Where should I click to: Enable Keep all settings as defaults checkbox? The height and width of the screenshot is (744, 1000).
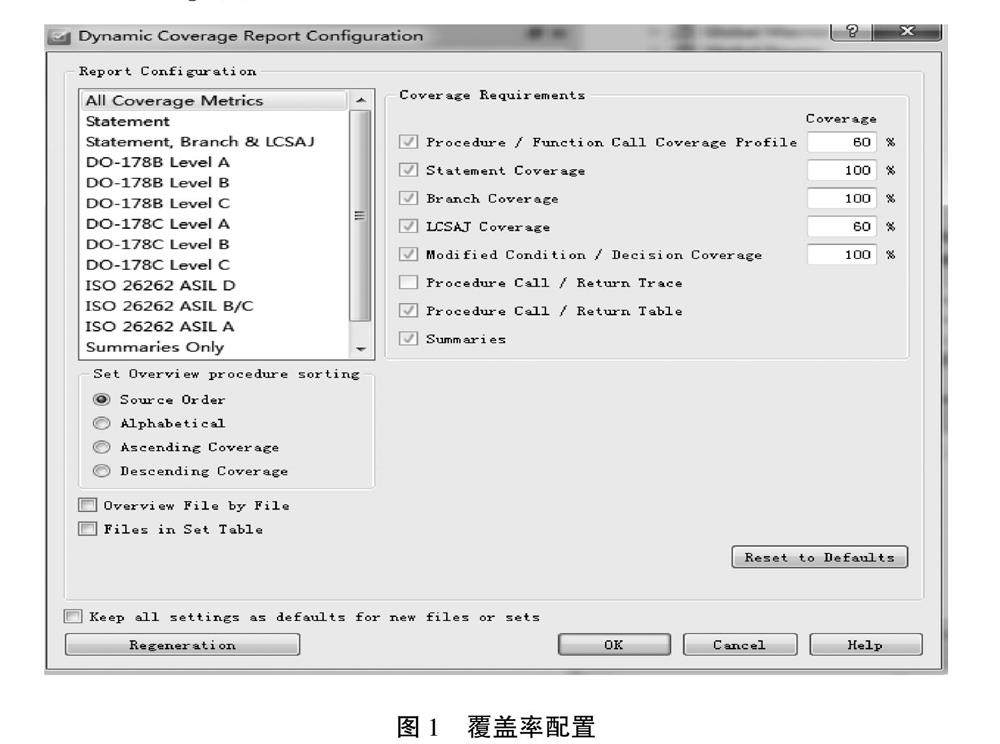pyautogui.click(x=72, y=617)
